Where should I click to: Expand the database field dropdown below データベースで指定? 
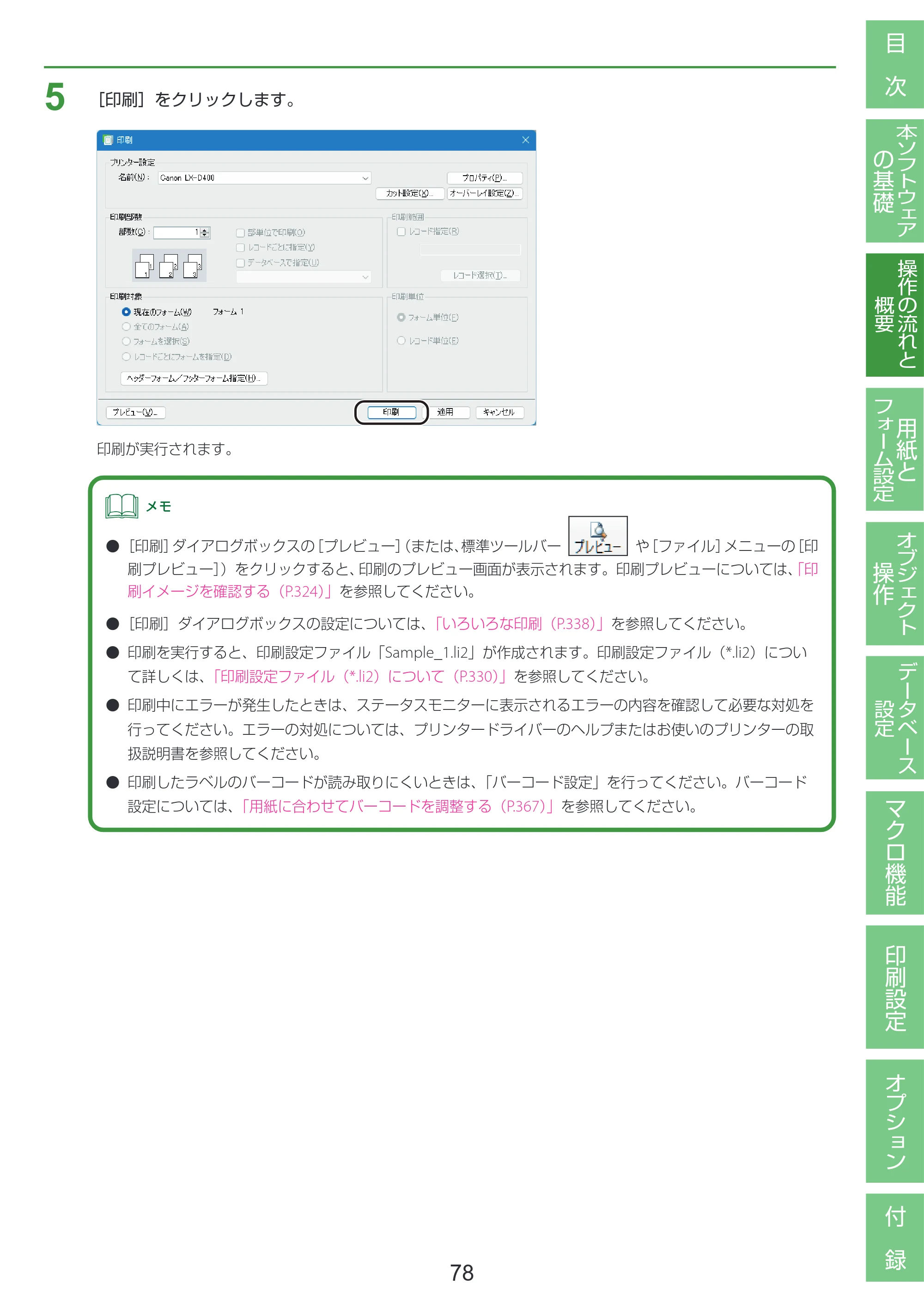(304, 277)
